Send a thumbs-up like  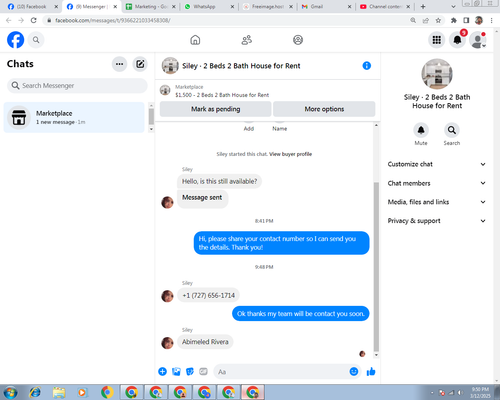[371, 371]
